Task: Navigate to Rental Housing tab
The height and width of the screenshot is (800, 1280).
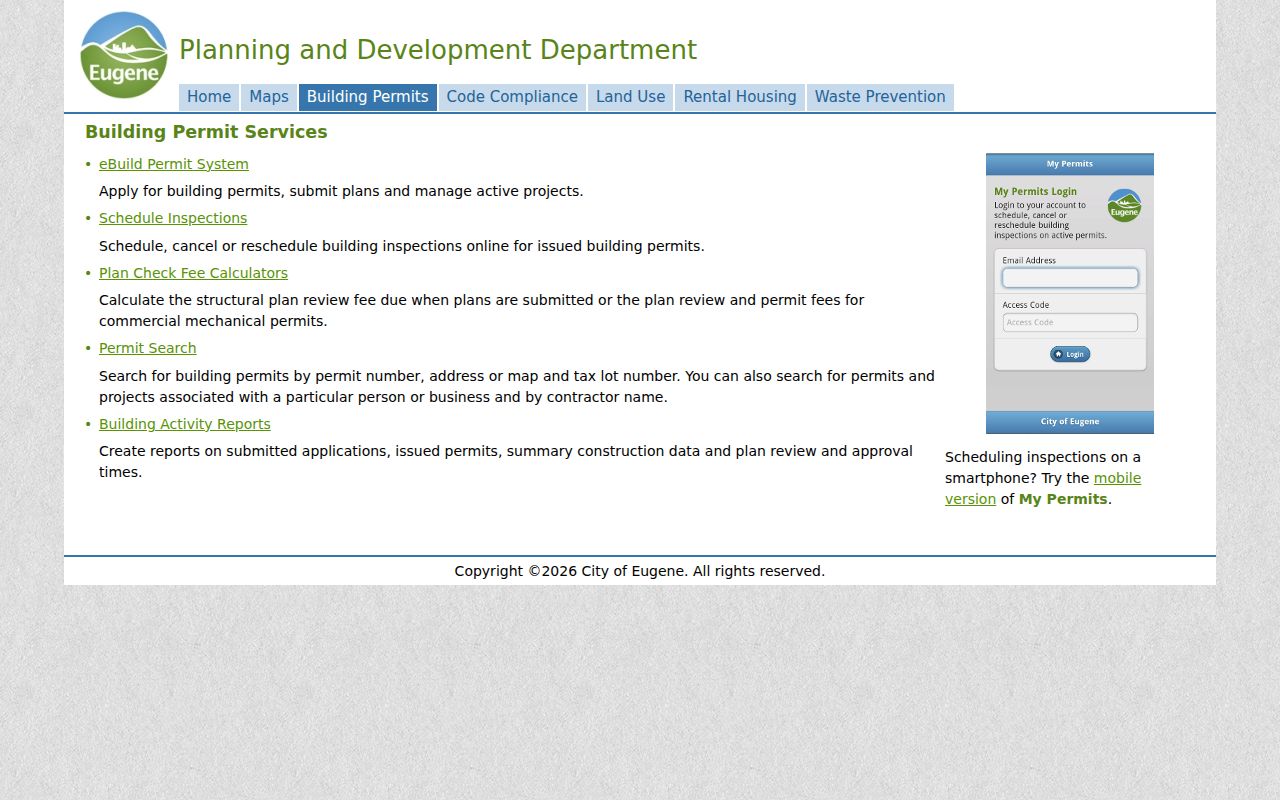Action: [740, 97]
